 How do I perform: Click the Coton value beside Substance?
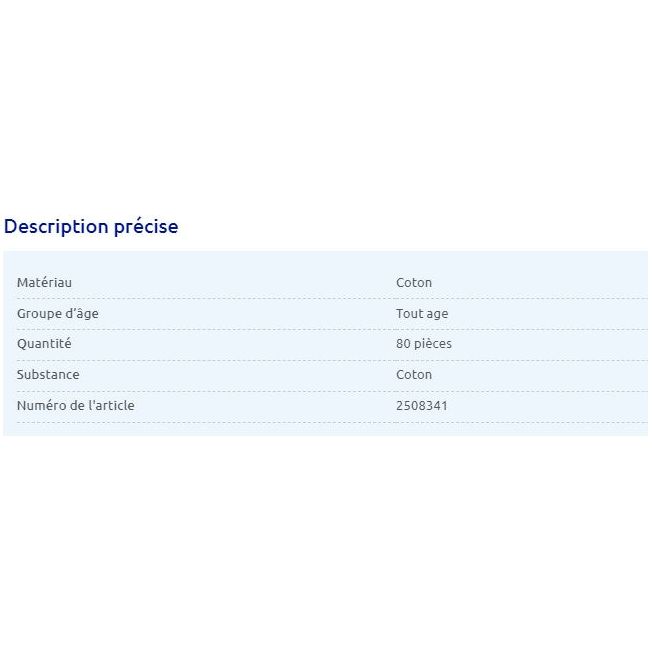[414, 375]
